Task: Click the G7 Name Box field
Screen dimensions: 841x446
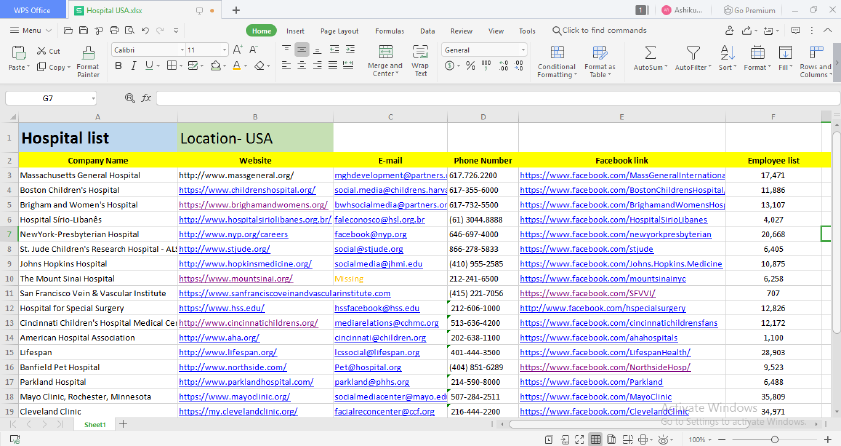Action: click(48, 98)
